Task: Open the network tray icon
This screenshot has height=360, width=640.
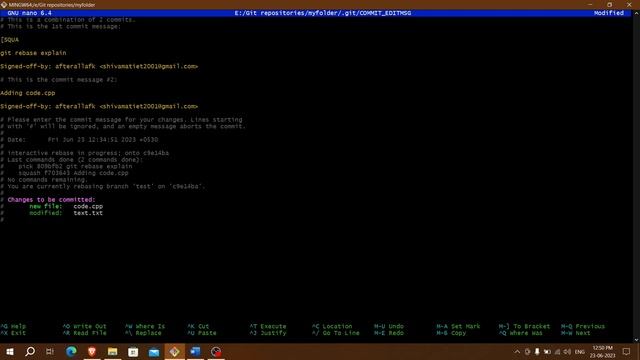Action: point(557,352)
